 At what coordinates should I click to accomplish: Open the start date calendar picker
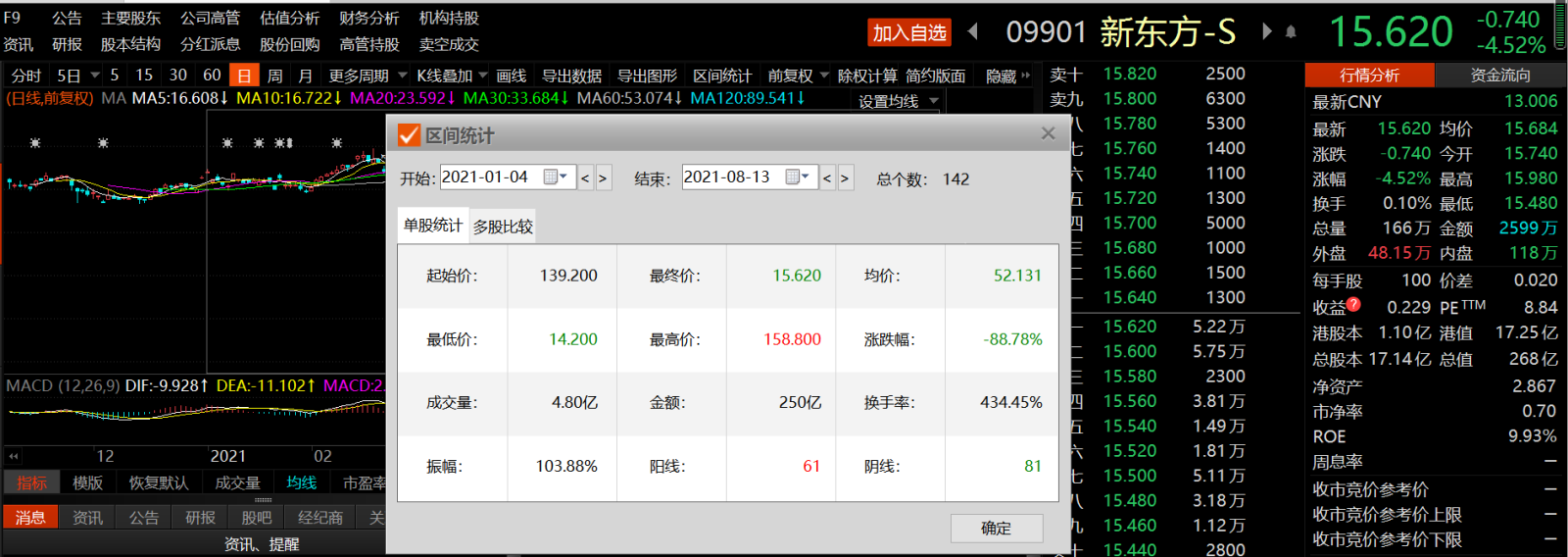click(556, 177)
